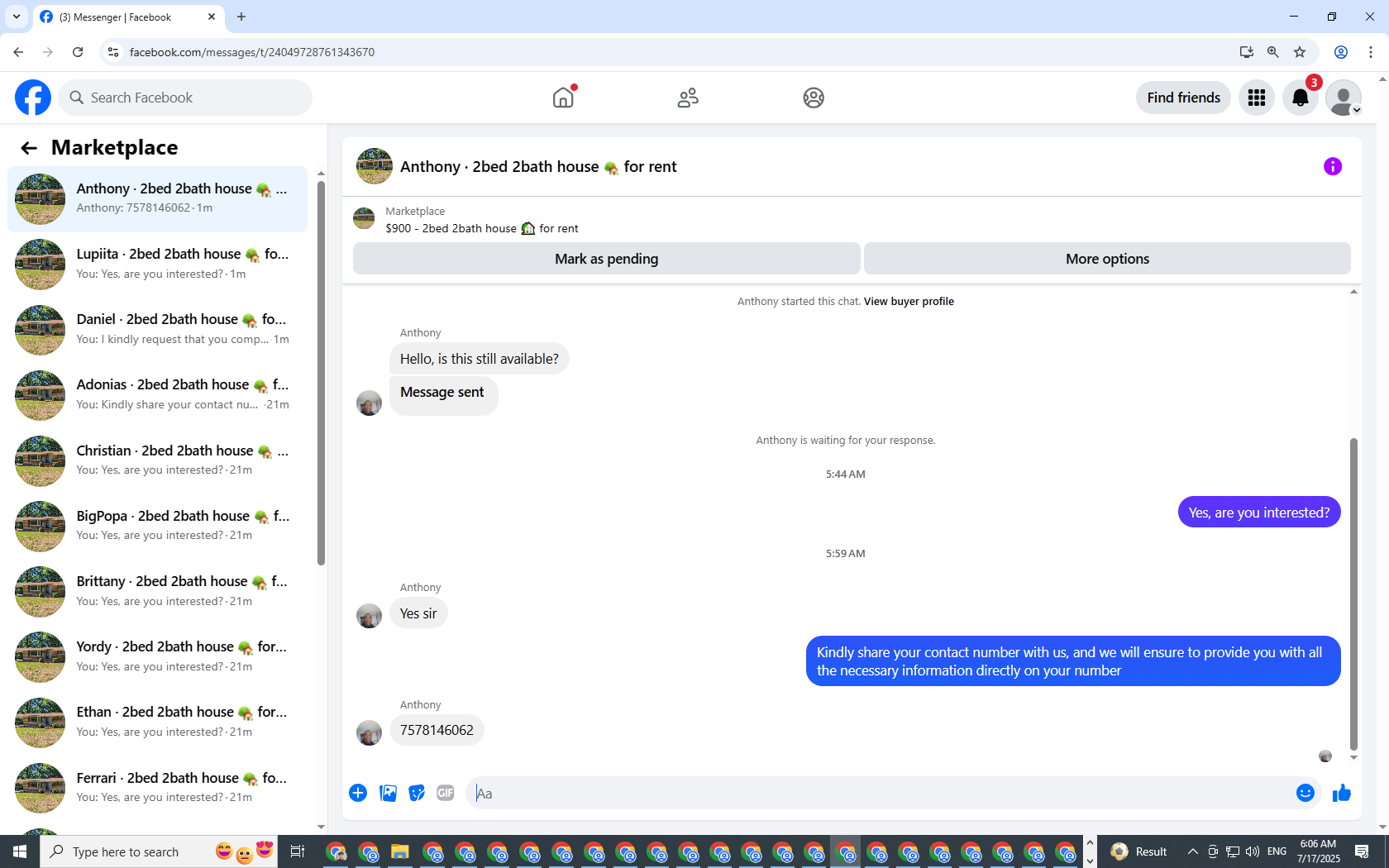This screenshot has height=868, width=1389.
Task: Open BigPopa's conversation
Action: [157, 527]
